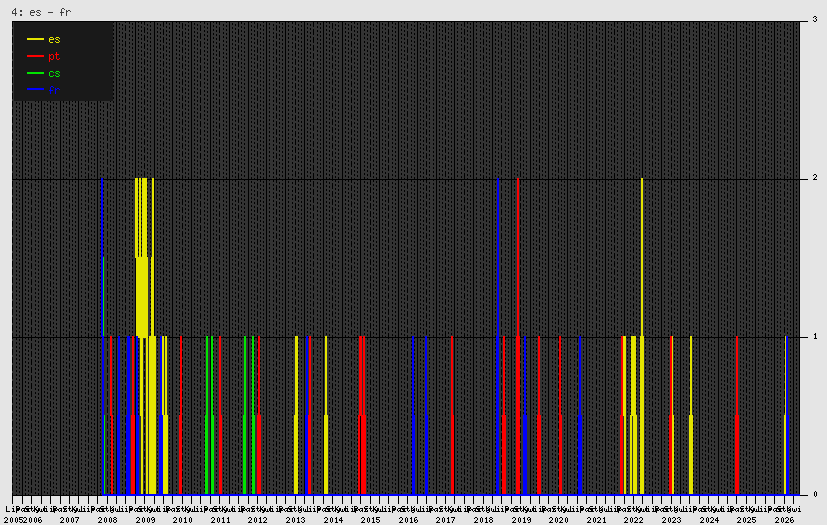Click the blue bar between 2020 and 2021
827x525 pixels.
coord(580,415)
